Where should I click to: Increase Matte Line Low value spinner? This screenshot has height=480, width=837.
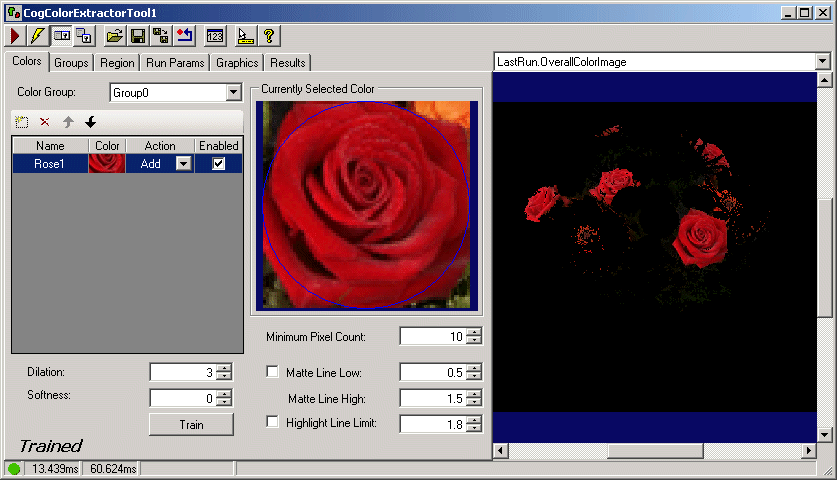click(474, 368)
